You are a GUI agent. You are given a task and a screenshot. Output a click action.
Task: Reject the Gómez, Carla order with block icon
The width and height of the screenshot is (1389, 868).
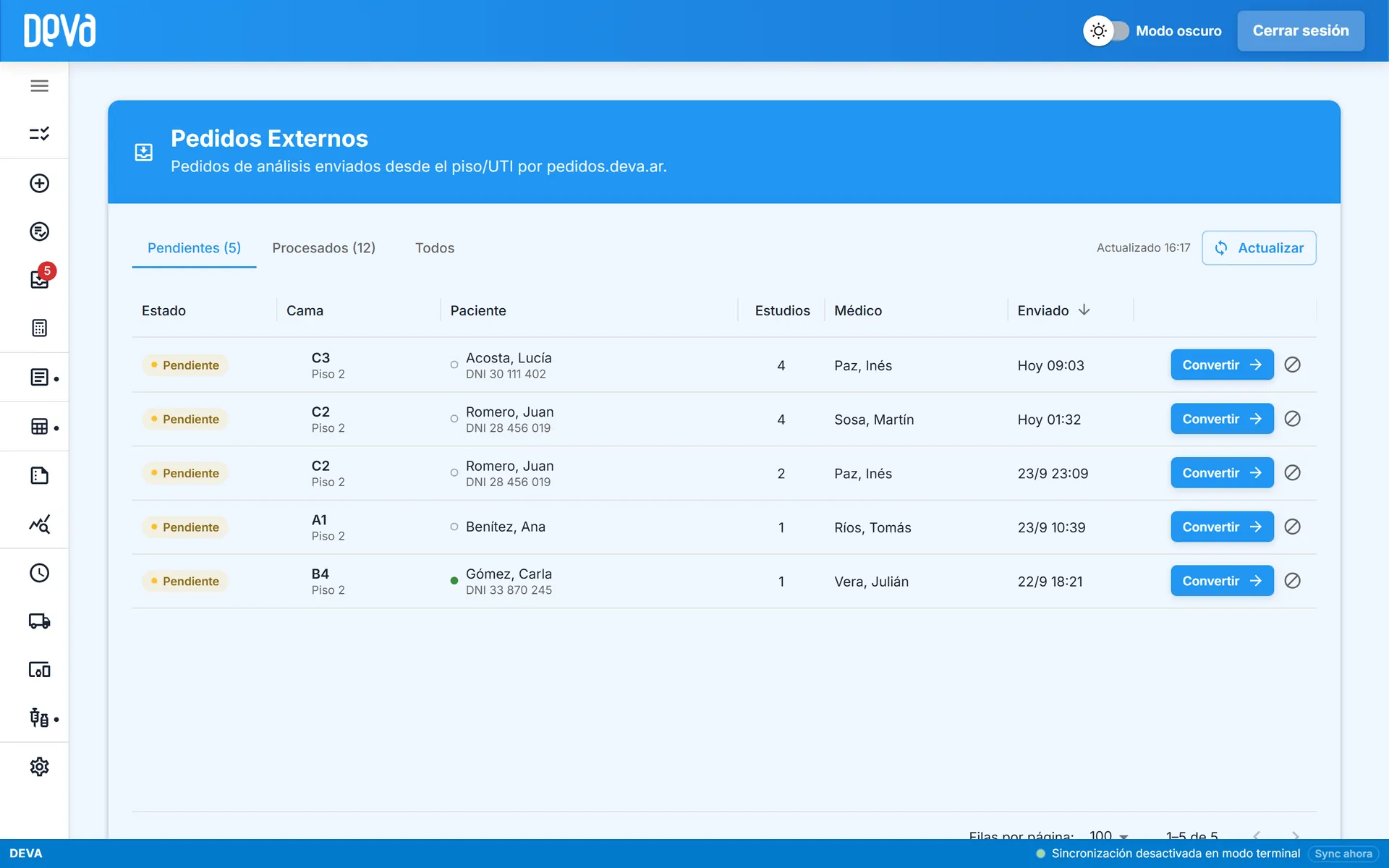[x=1292, y=581]
